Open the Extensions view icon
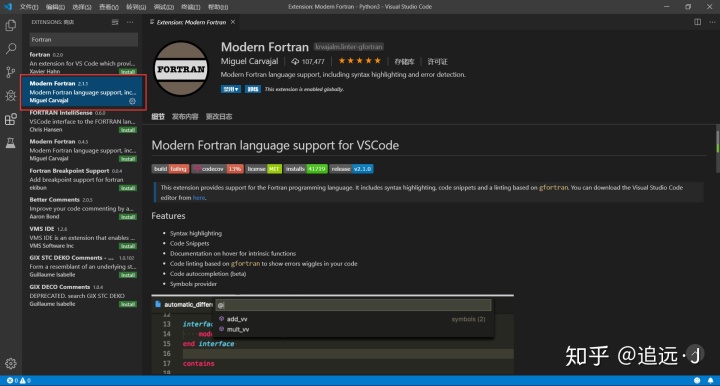Viewport: 720px width, 386px height. [x=11, y=119]
